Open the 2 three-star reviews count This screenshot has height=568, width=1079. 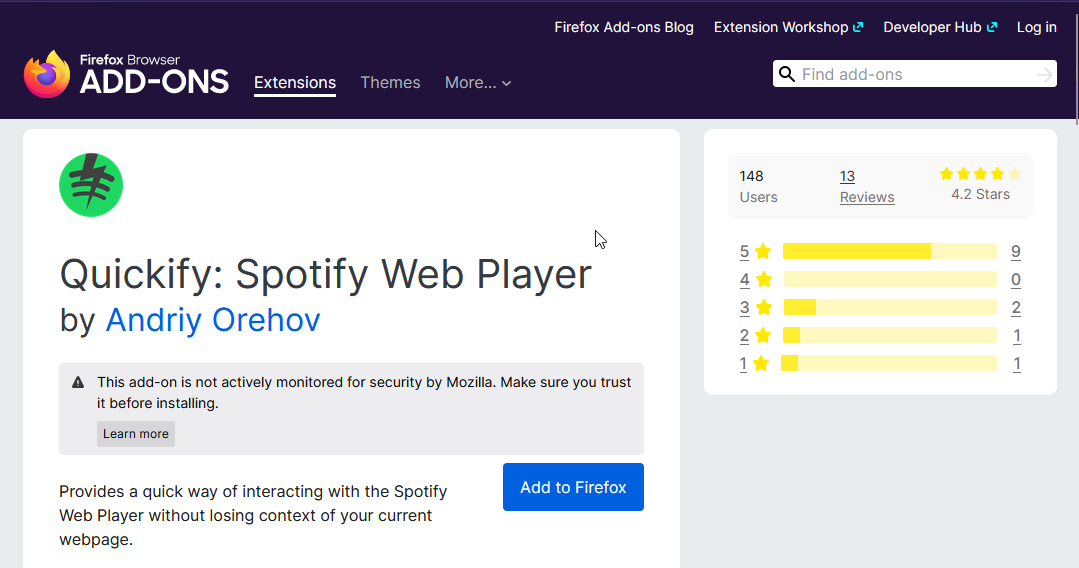(x=1016, y=308)
